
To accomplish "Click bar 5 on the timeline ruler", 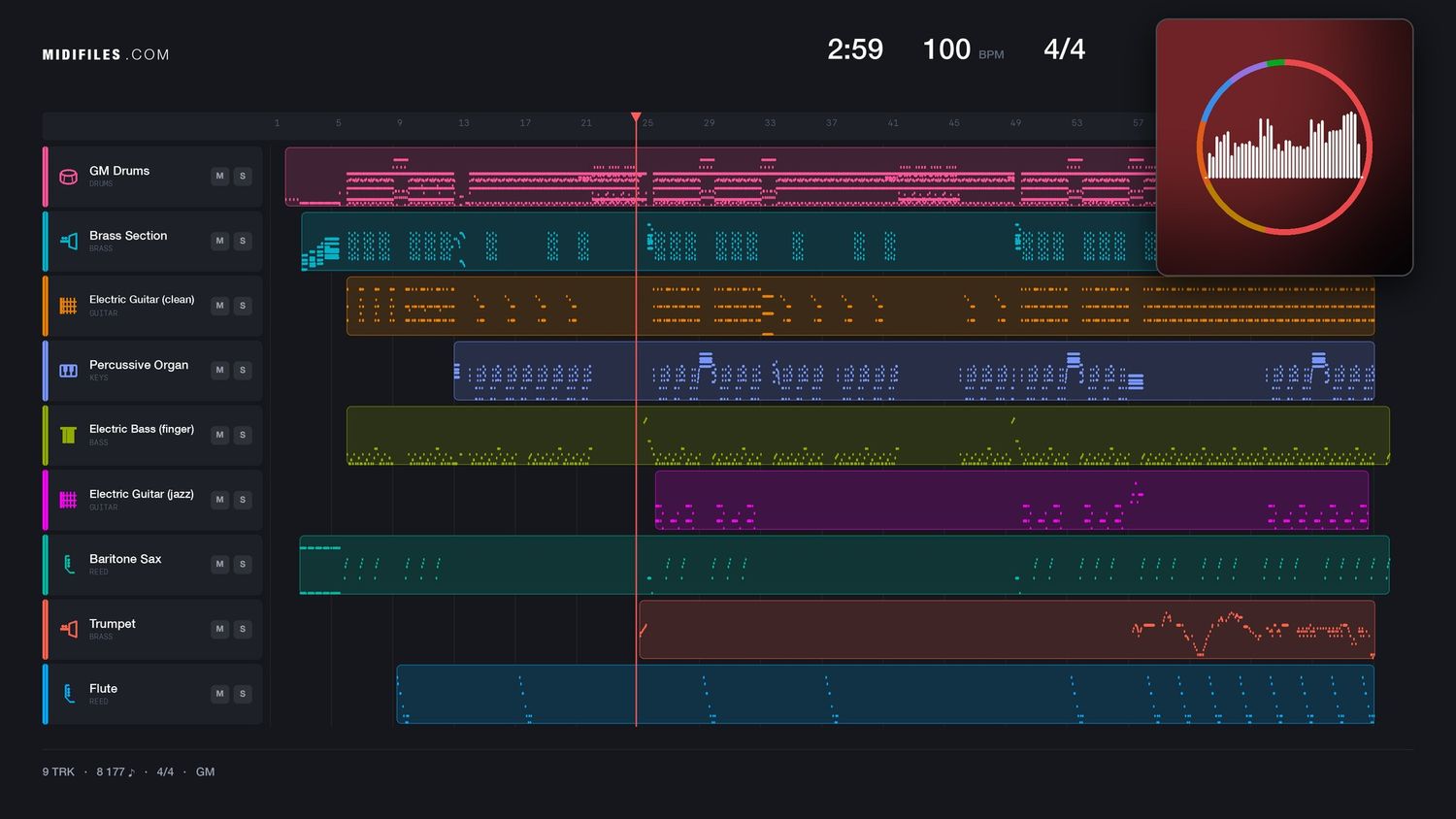I will (338, 123).
